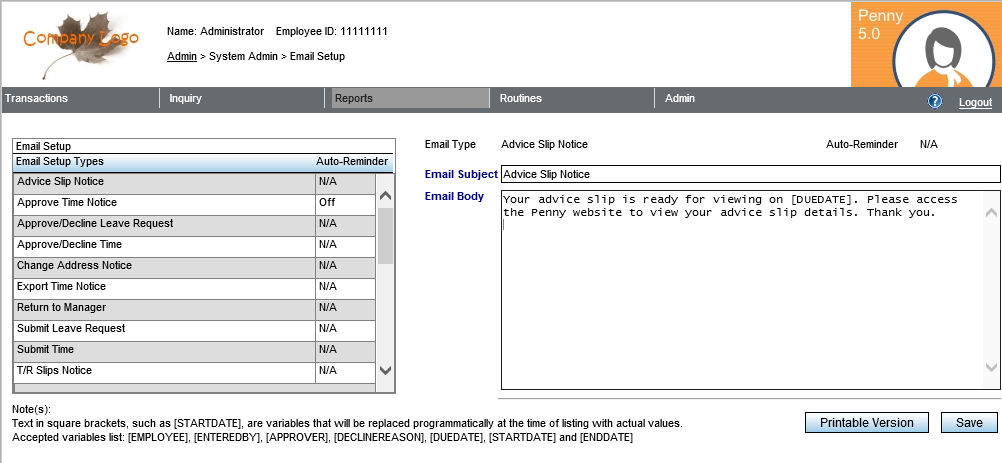
Task: Select the Return to Manager row
Action: (x=194, y=308)
